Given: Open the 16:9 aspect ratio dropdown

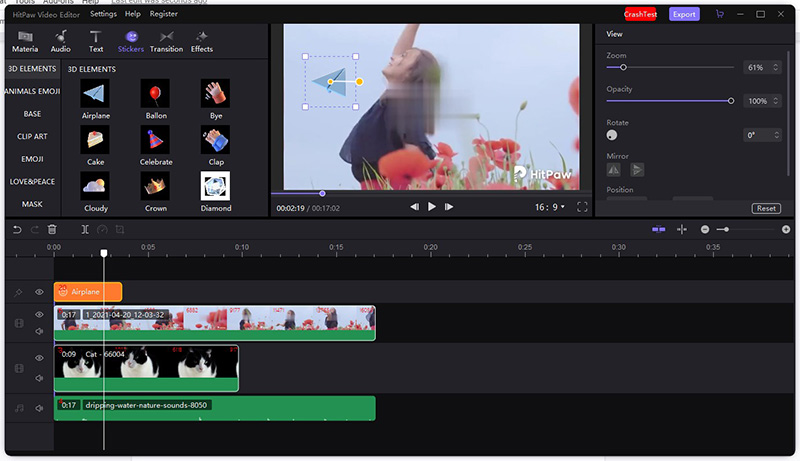Looking at the screenshot, I should coord(549,207).
